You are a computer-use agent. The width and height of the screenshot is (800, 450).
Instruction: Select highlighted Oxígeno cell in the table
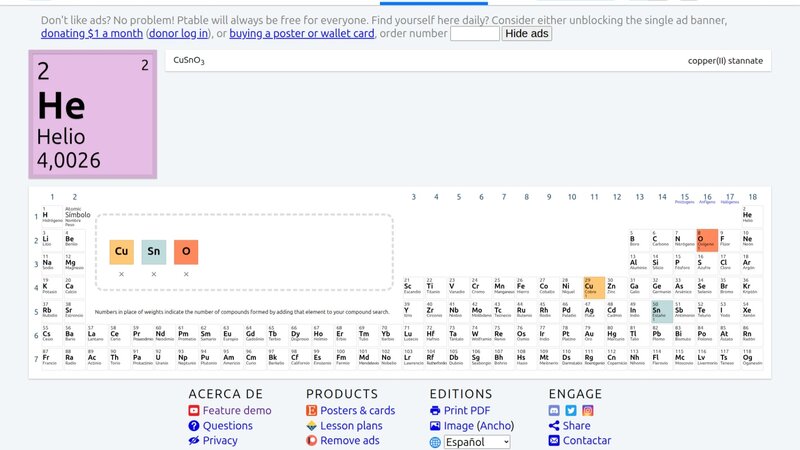(707, 240)
